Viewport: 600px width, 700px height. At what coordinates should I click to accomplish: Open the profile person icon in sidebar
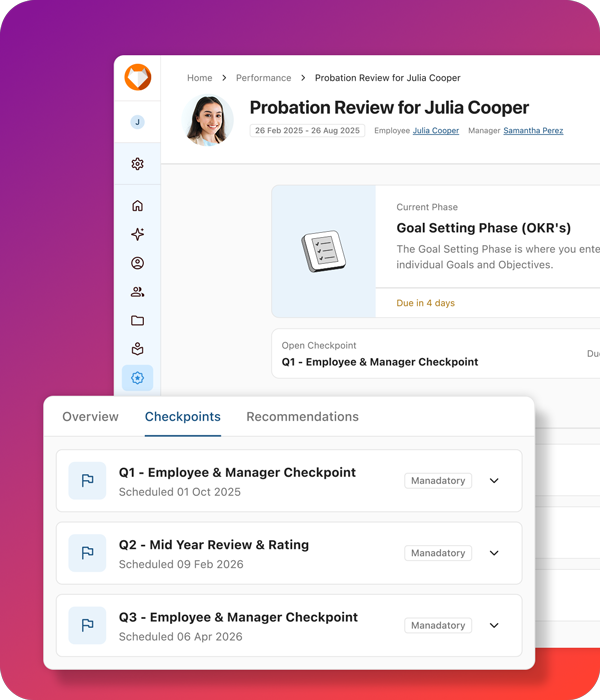137,263
